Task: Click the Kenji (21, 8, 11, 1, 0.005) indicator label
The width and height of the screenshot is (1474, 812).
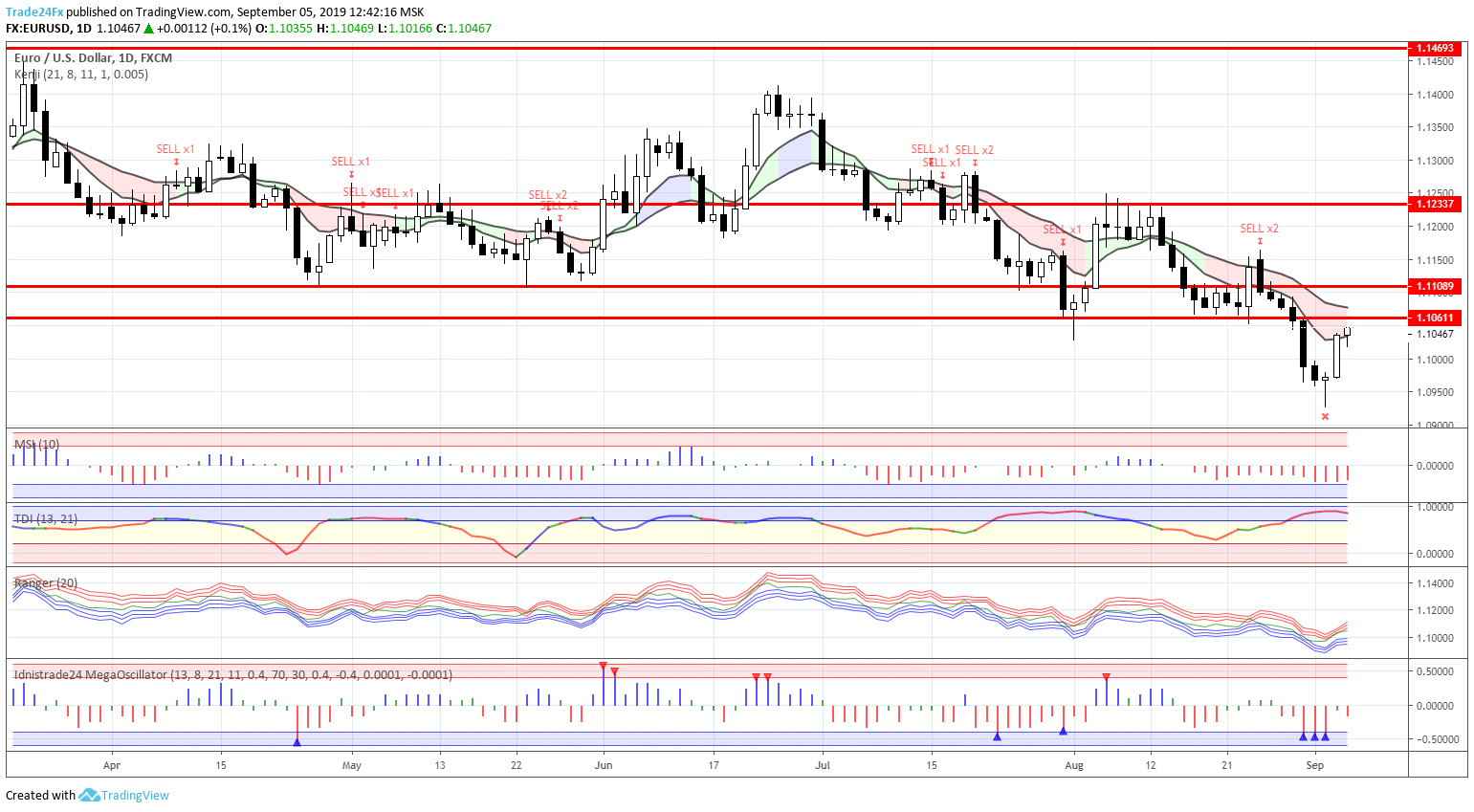Action: point(81,74)
